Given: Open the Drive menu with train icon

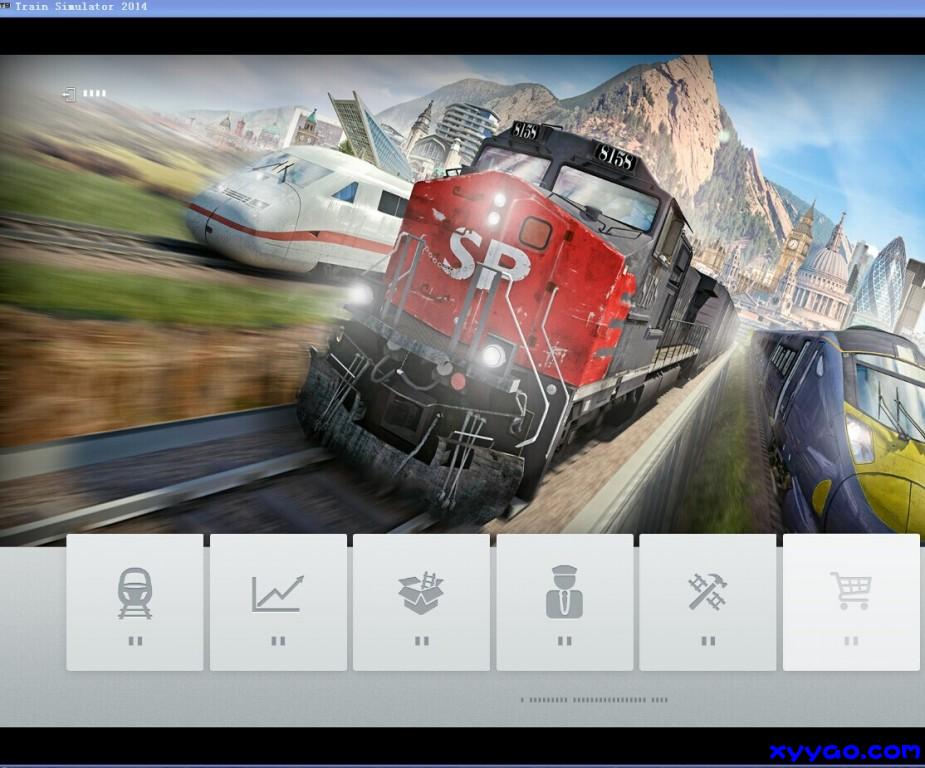Looking at the screenshot, I should pyautogui.click(x=135, y=602).
